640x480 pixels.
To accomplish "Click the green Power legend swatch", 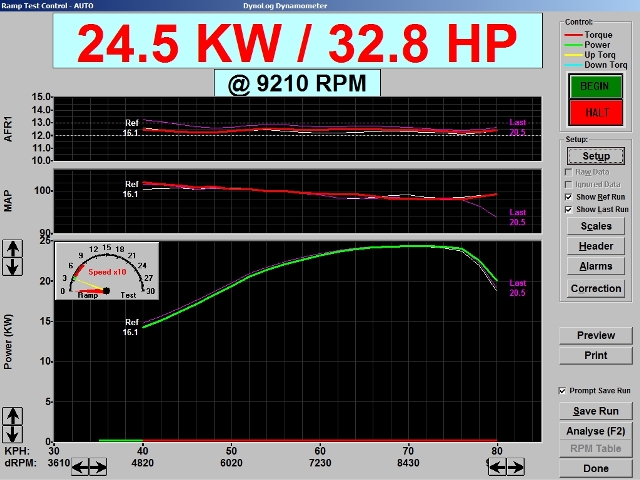I will (x=573, y=45).
